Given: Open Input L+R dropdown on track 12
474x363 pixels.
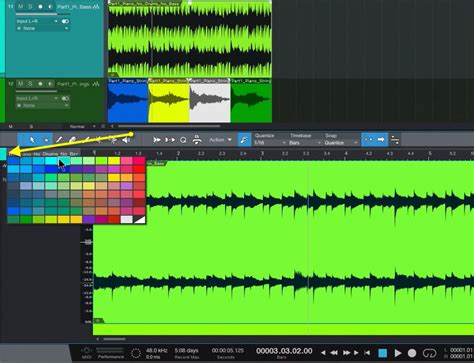Looking at the screenshot, I should tap(37, 98).
